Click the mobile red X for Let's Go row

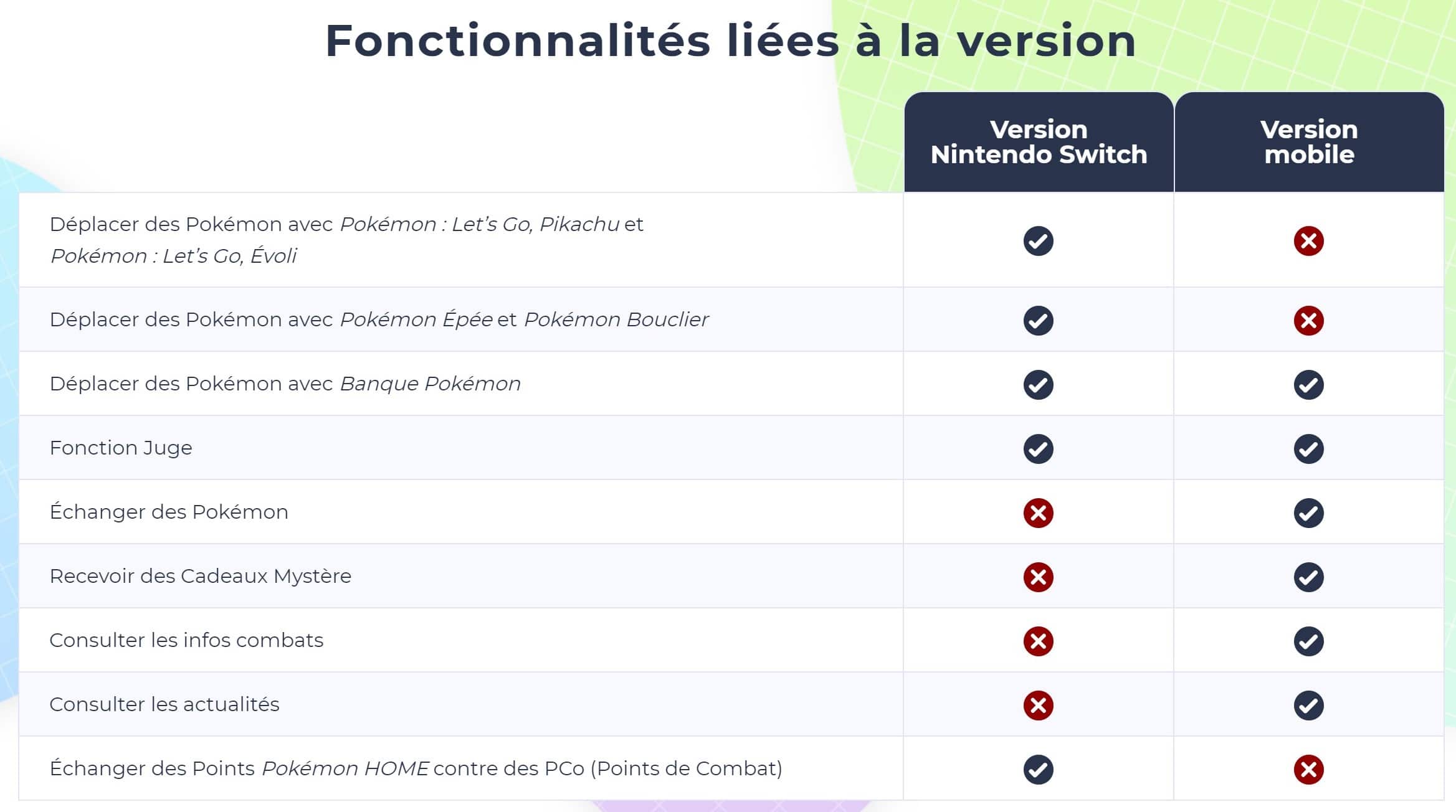pos(1308,241)
